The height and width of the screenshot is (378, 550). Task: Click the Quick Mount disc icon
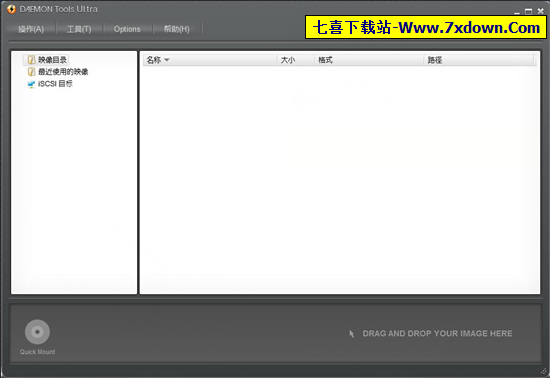pyautogui.click(x=37, y=331)
